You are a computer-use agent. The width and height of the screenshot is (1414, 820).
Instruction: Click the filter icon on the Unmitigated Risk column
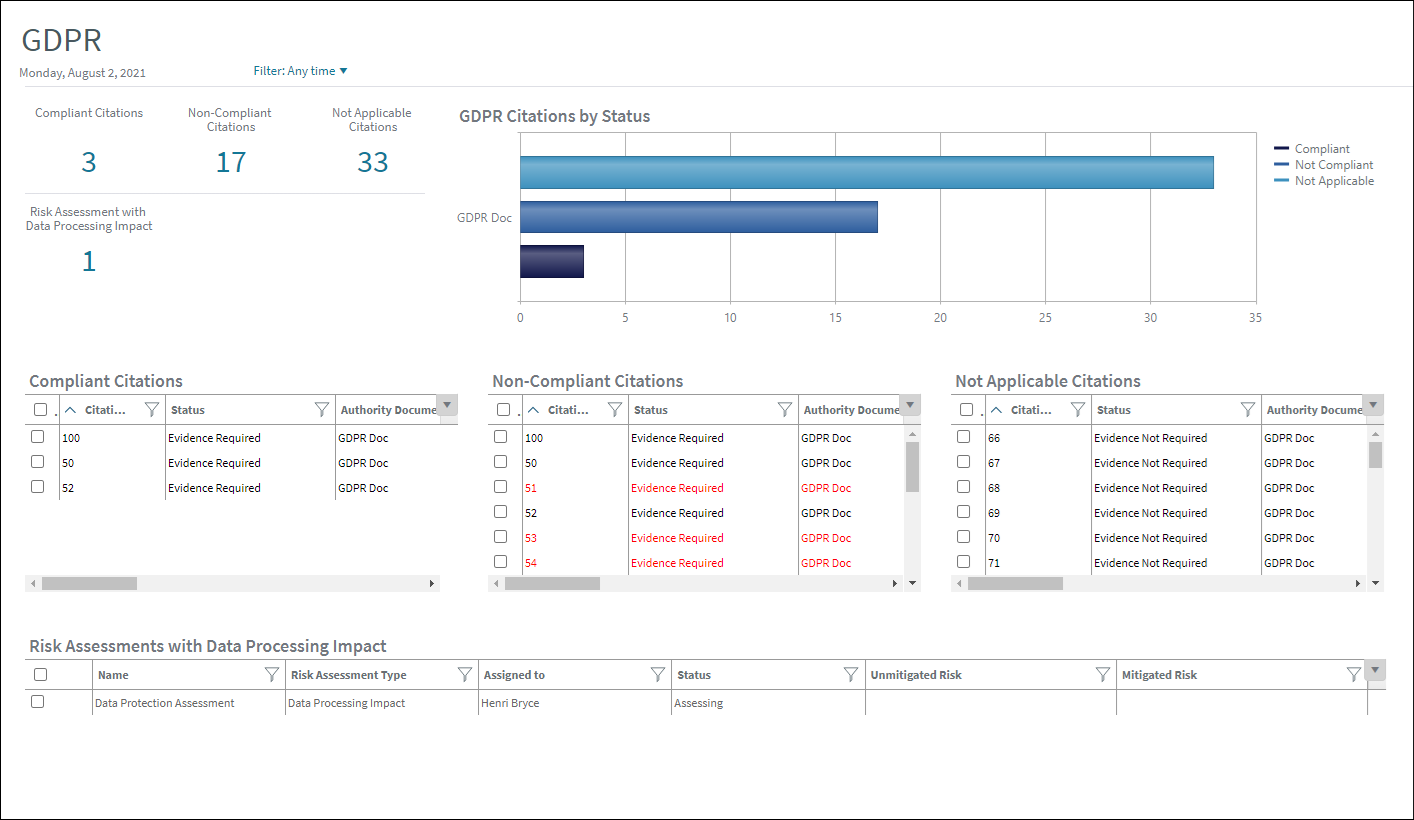(1103, 674)
